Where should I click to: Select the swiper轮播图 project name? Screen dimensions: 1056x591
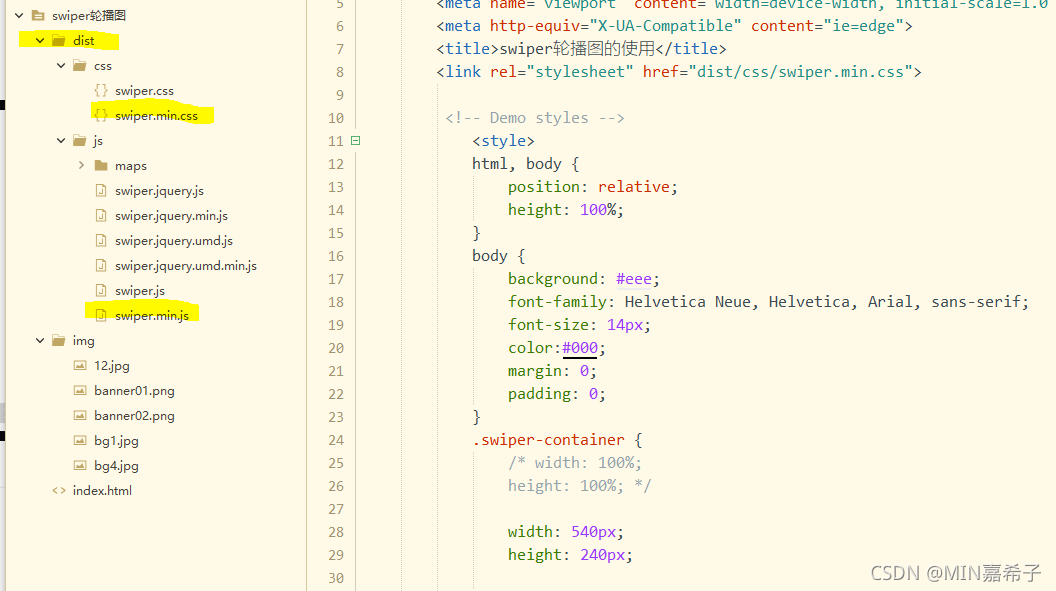click(89, 15)
